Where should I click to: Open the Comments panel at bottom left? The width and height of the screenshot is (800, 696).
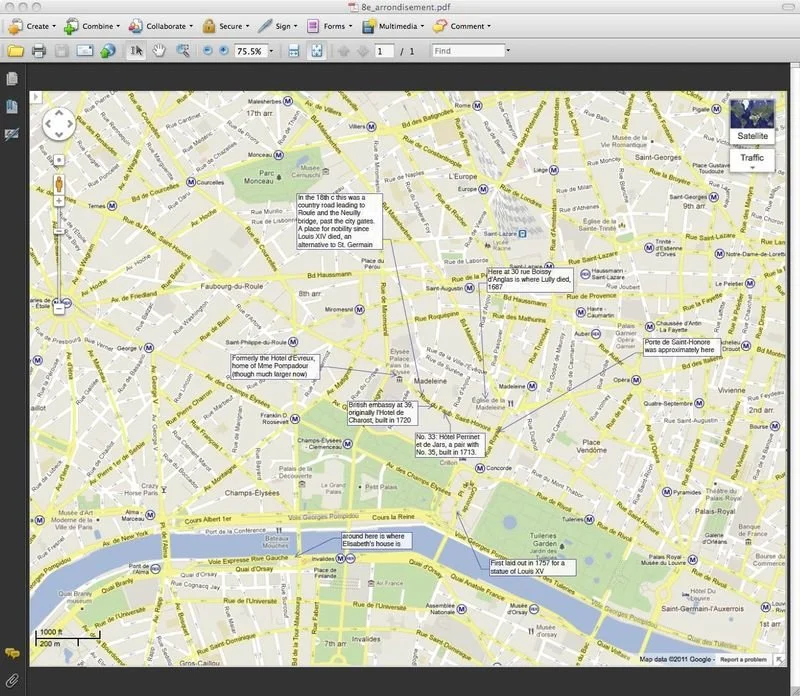pos(12,653)
